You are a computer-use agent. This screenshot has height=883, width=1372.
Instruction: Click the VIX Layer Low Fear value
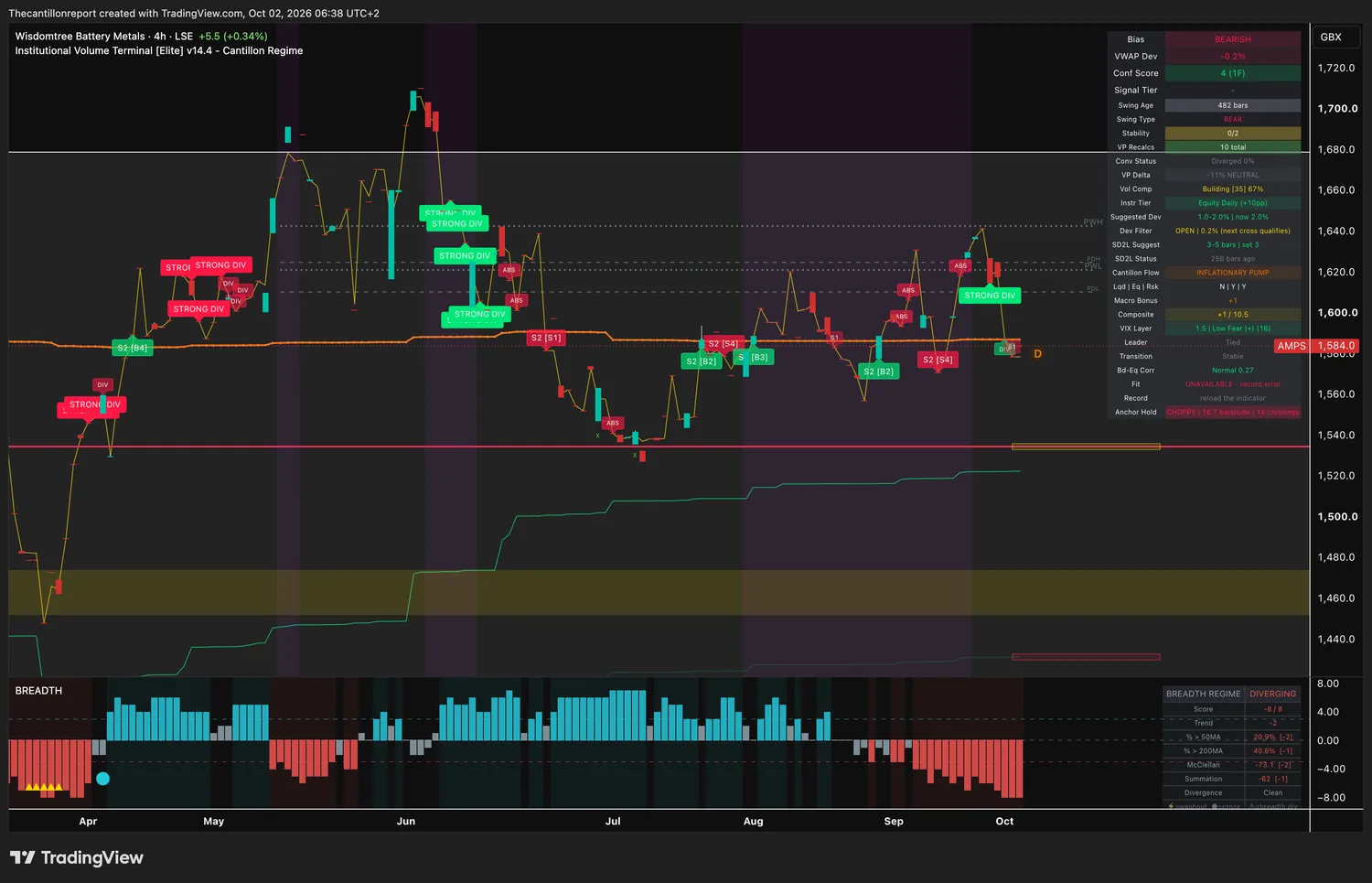1233,328
